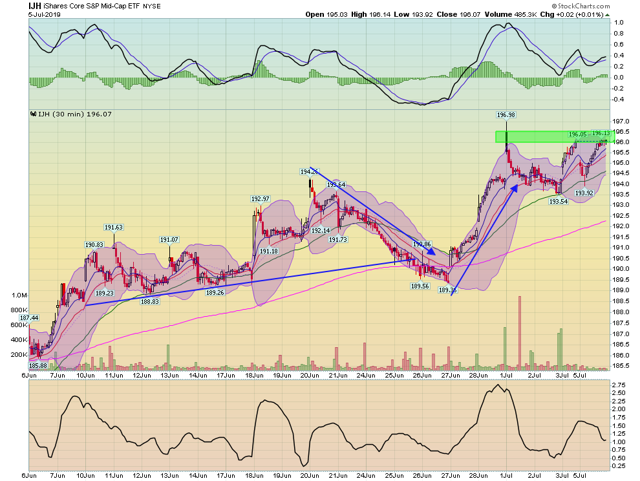Click the -0.4 MACD axis label

pyautogui.click(x=618, y=99)
